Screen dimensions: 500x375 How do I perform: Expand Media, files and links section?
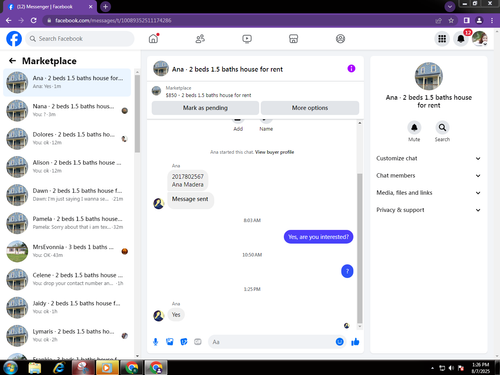[428, 193]
